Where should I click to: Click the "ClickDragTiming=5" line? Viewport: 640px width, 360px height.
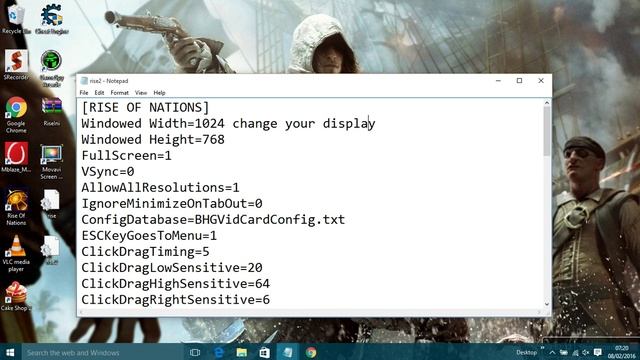[x=145, y=251]
